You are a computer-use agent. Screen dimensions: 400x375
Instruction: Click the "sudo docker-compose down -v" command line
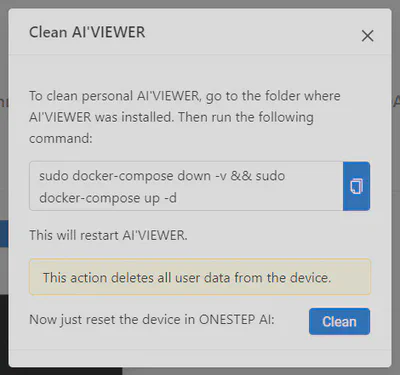click(x=133, y=176)
